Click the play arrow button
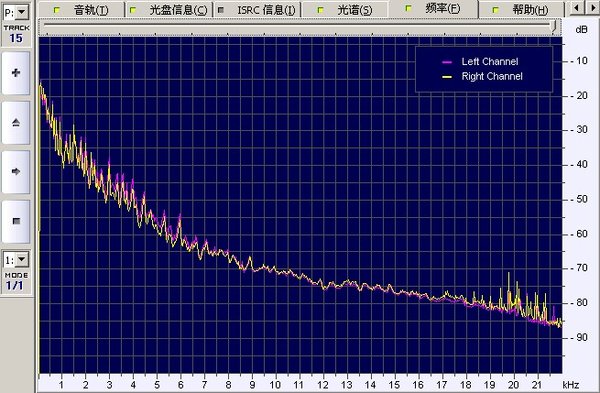The width and height of the screenshot is (600, 393). (x=16, y=171)
